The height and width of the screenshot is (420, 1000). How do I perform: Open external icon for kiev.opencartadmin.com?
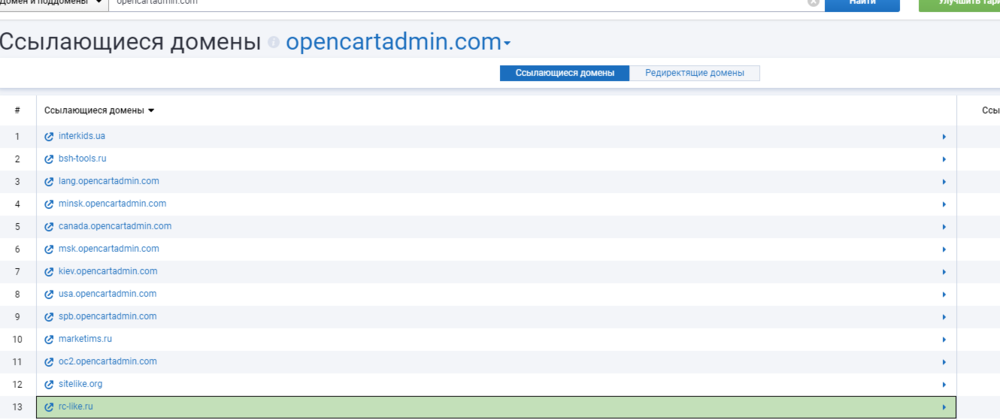[x=49, y=271]
